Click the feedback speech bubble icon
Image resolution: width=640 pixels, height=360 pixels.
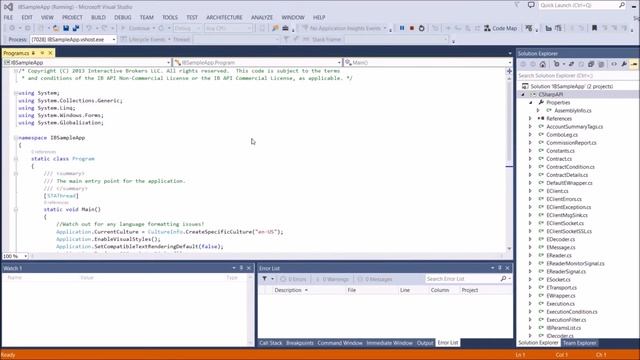tap(531, 5)
